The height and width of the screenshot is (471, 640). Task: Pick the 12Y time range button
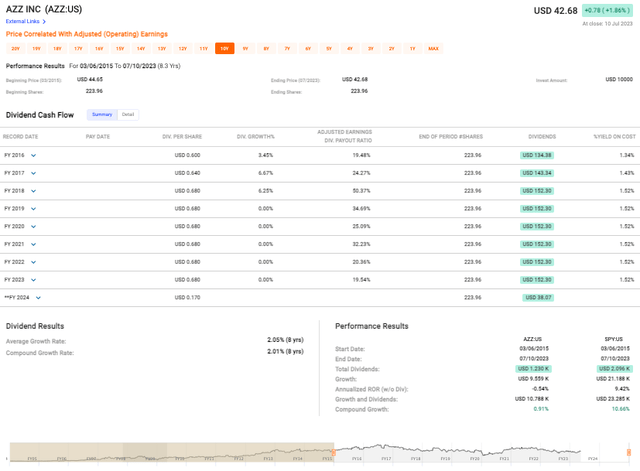point(183,49)
